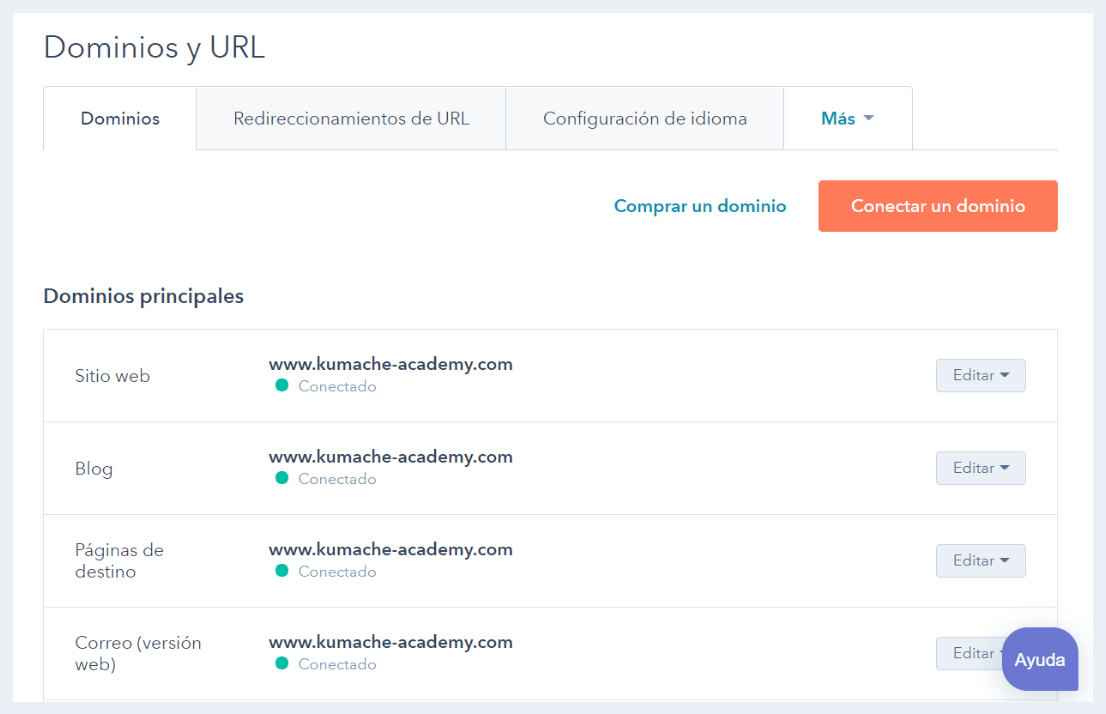Click the Correo connection status dot
Screen dimensions: 1106x714
pyautogui.click(x=282, y=664)
